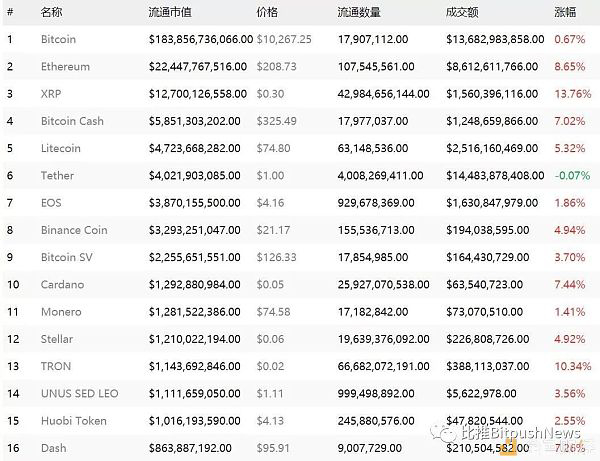This screenshot has width=600, height=461.
Task: Open the Monero coin link
Action: click(61, 312)
